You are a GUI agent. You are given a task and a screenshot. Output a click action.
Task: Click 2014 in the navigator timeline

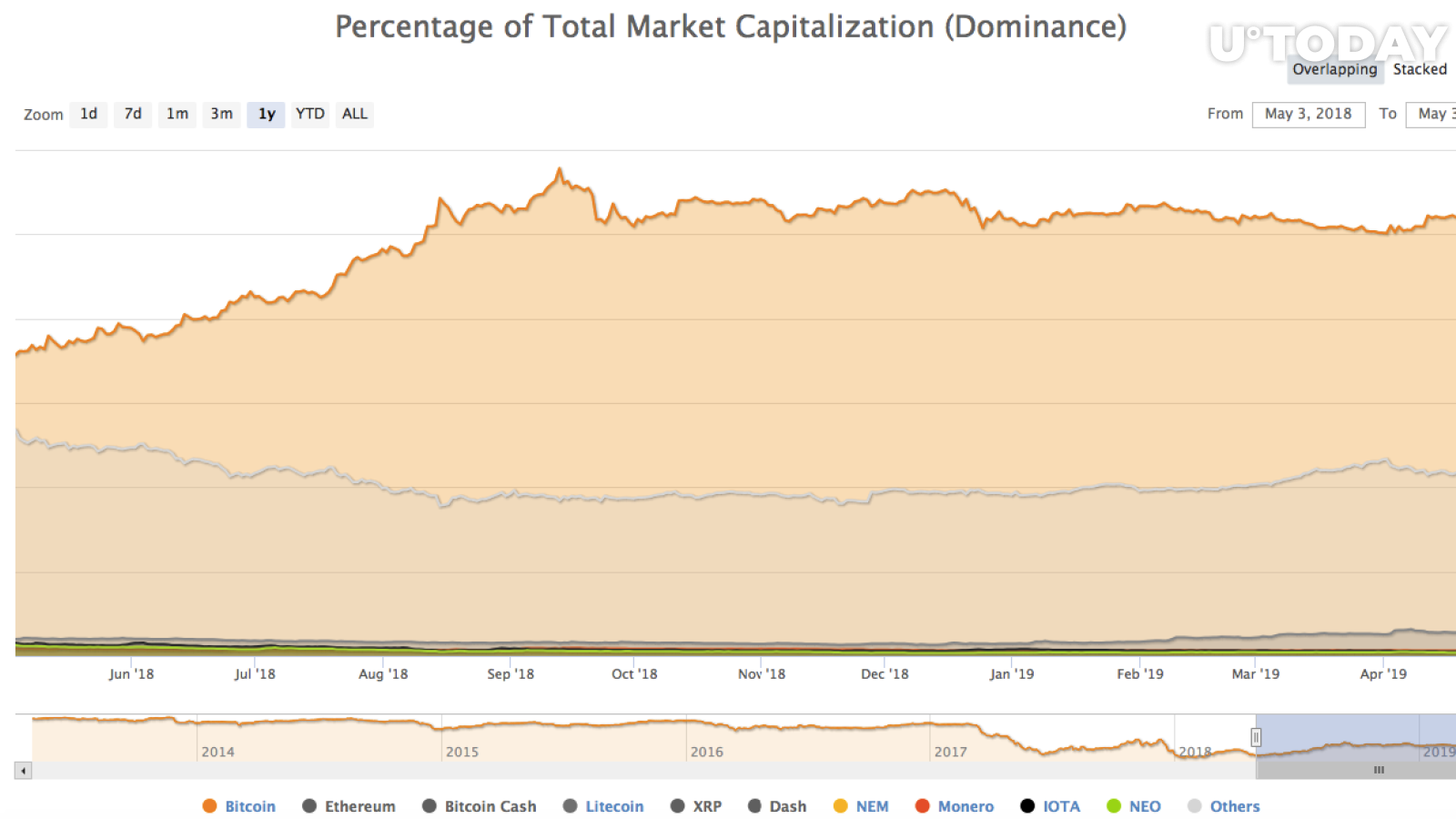click(217, 752)
